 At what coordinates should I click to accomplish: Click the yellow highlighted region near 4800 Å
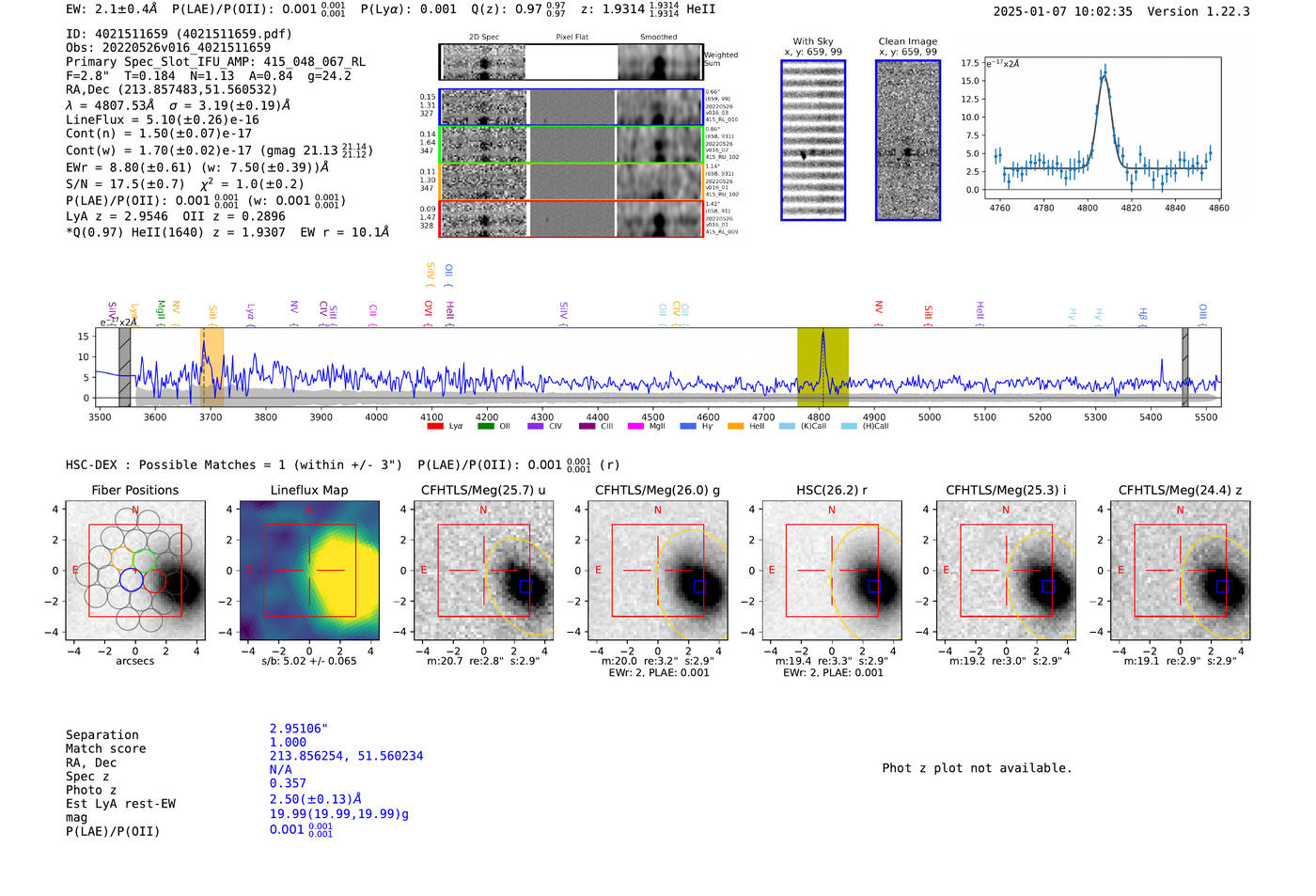coord(822,368)
